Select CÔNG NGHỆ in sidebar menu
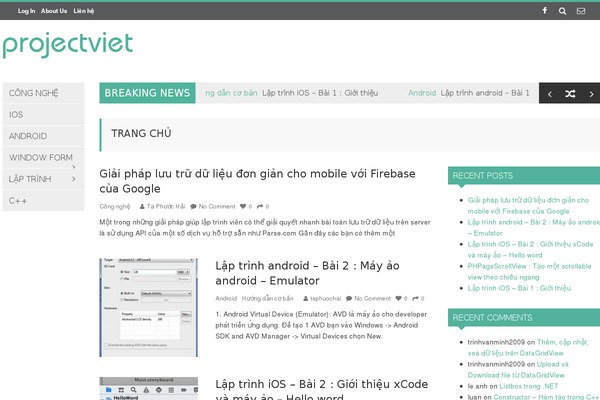600x400 pixels. [43, 93]
